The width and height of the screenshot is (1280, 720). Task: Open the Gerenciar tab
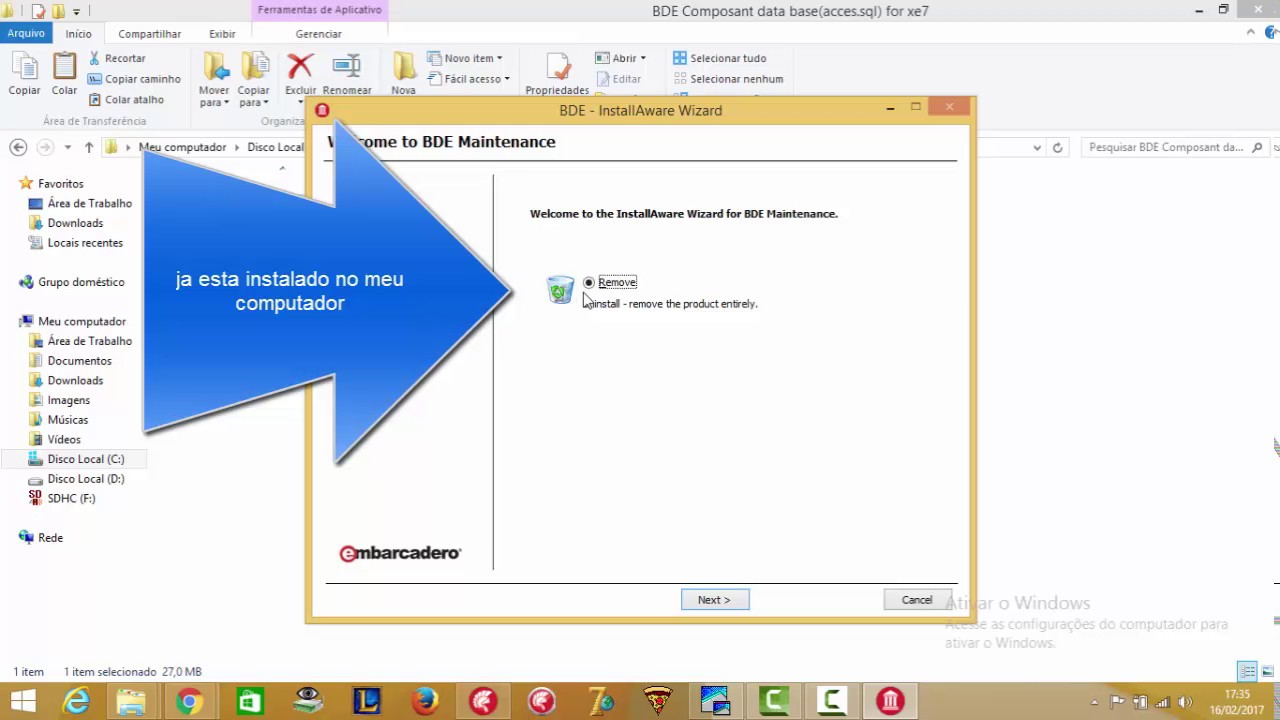(319, 34)
